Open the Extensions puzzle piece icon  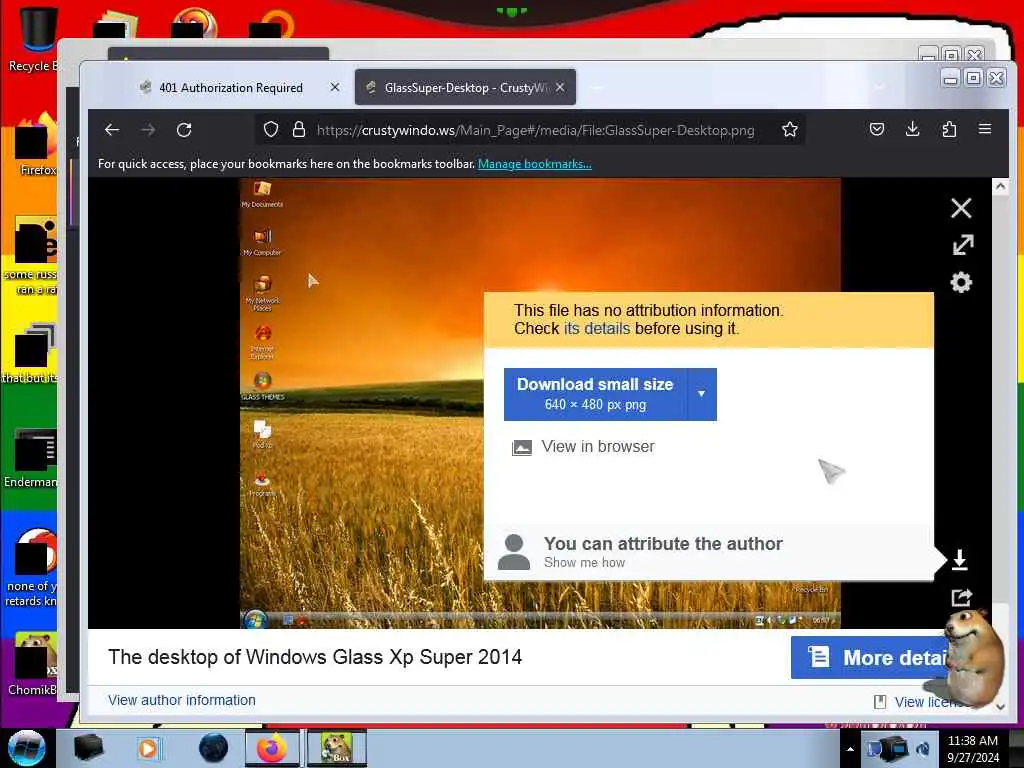tap(949, 129)
